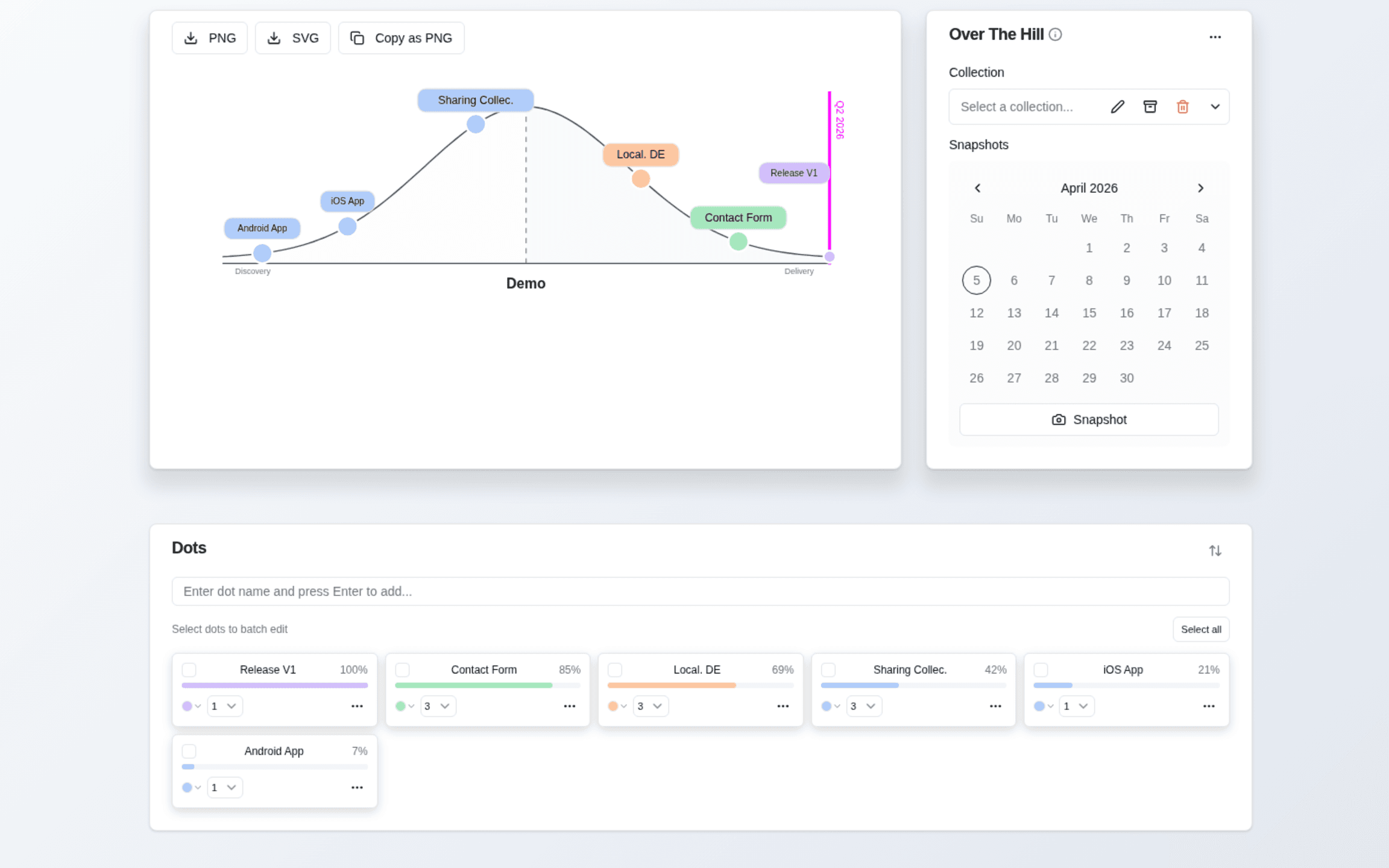Focus the Enter dot name input field

click(x=701, y=591)
